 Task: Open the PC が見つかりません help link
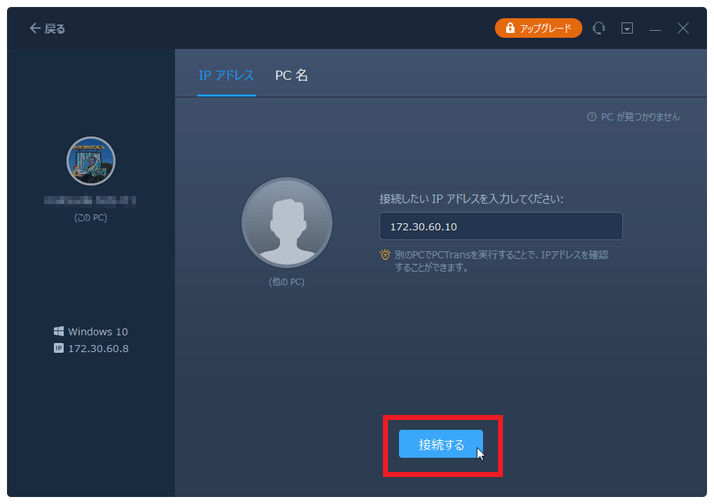coord(633,117)
